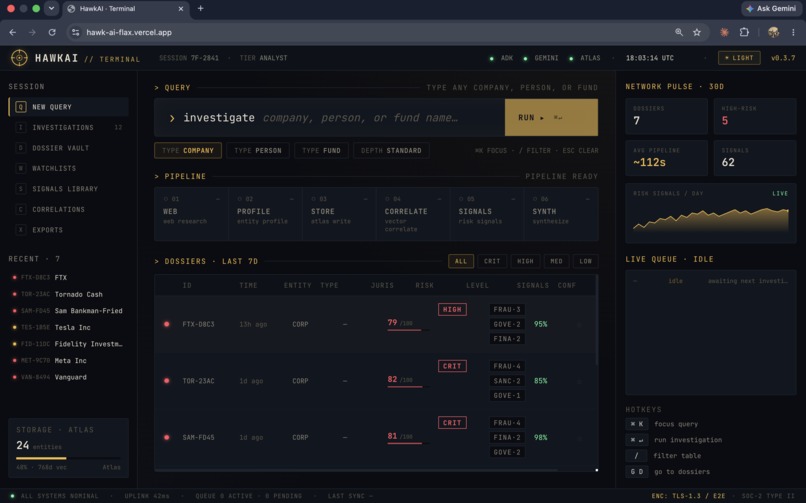Screen dimensions: 806x503
Task: Filter dossiers by LOW level
Action: click(x=585, y=261)
